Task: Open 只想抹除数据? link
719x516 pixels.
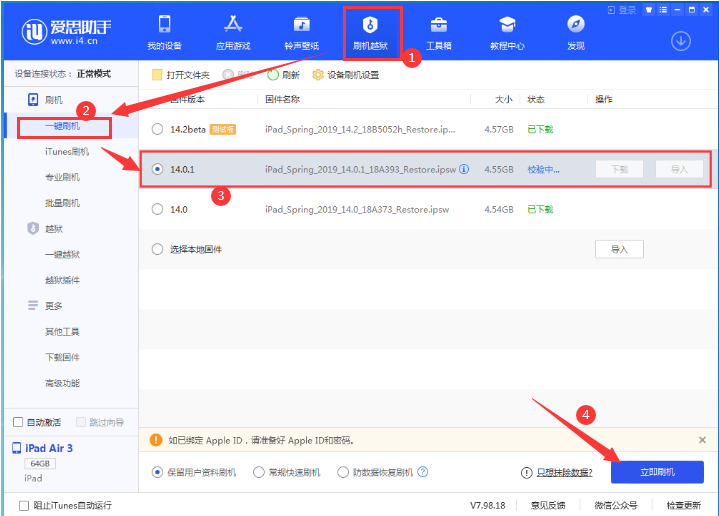Action: 564,472
